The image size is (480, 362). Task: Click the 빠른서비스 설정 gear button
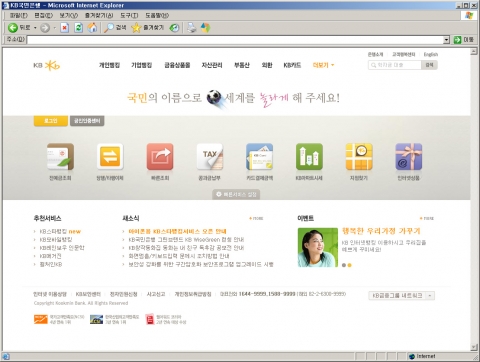236,194
